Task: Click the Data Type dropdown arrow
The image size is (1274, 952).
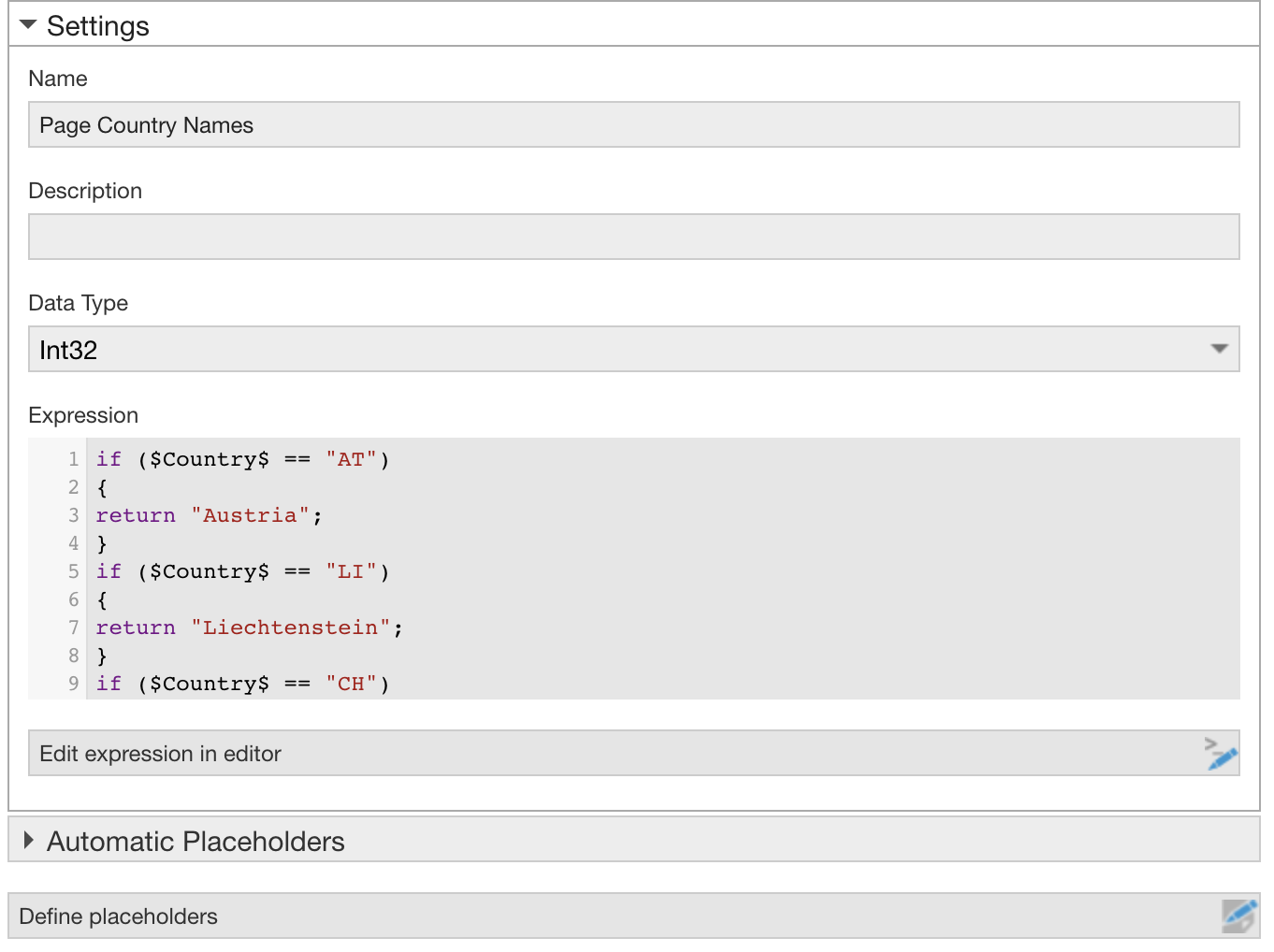Action: [1219, 349]
